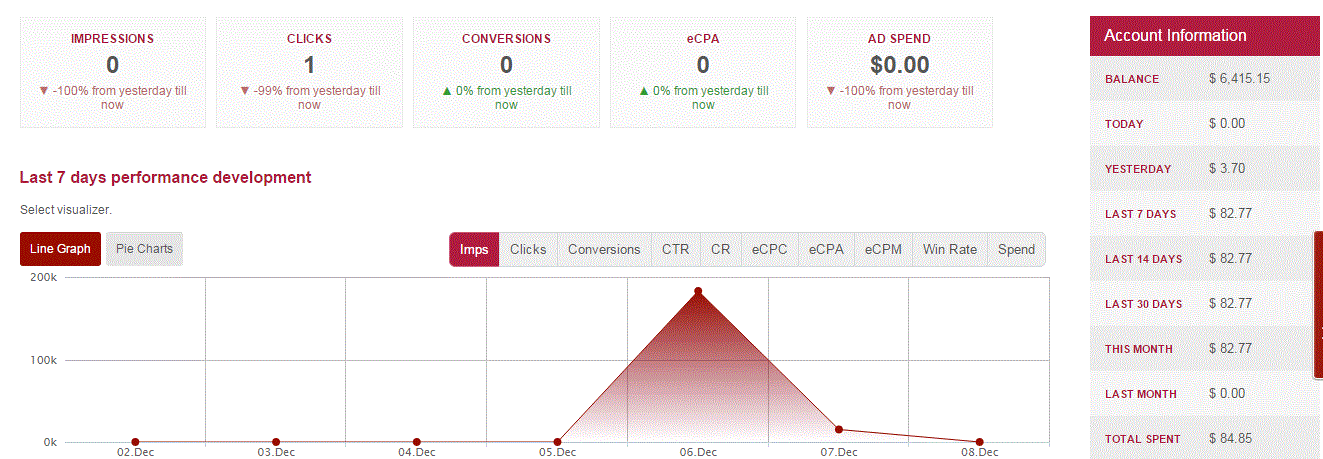The image size is (1323, 459).
Task: Select the Clicks metric tab
Action: coord(528,249)
